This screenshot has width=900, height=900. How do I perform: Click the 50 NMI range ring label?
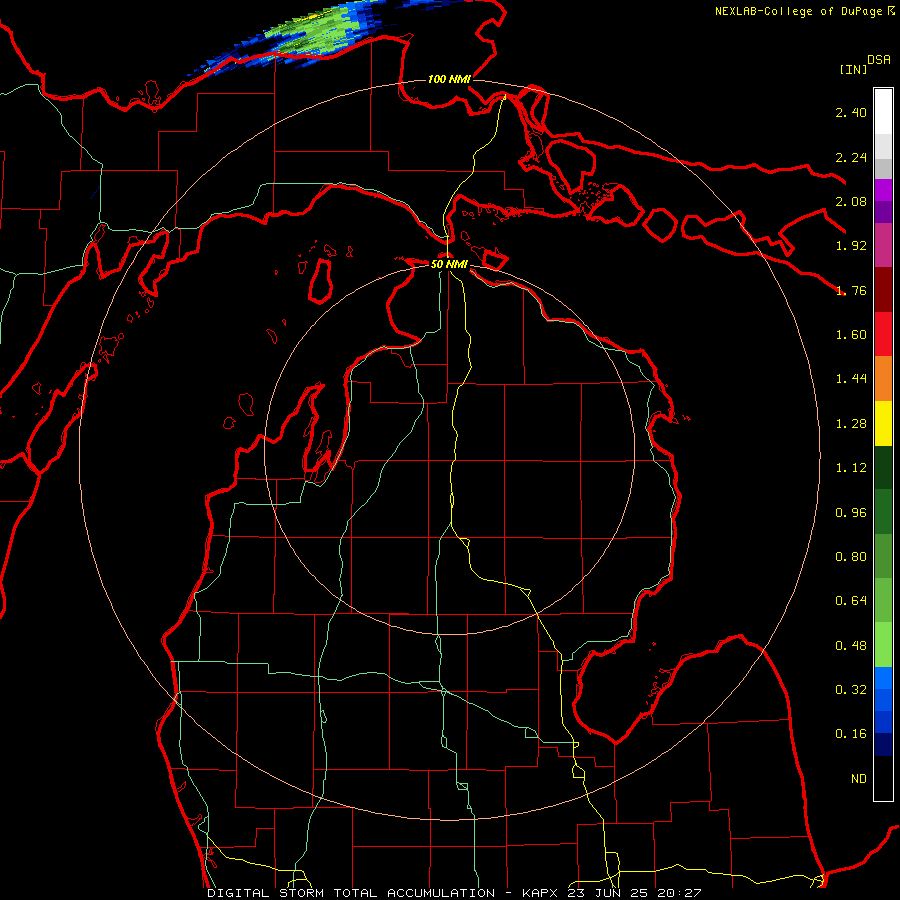[449, 264]
